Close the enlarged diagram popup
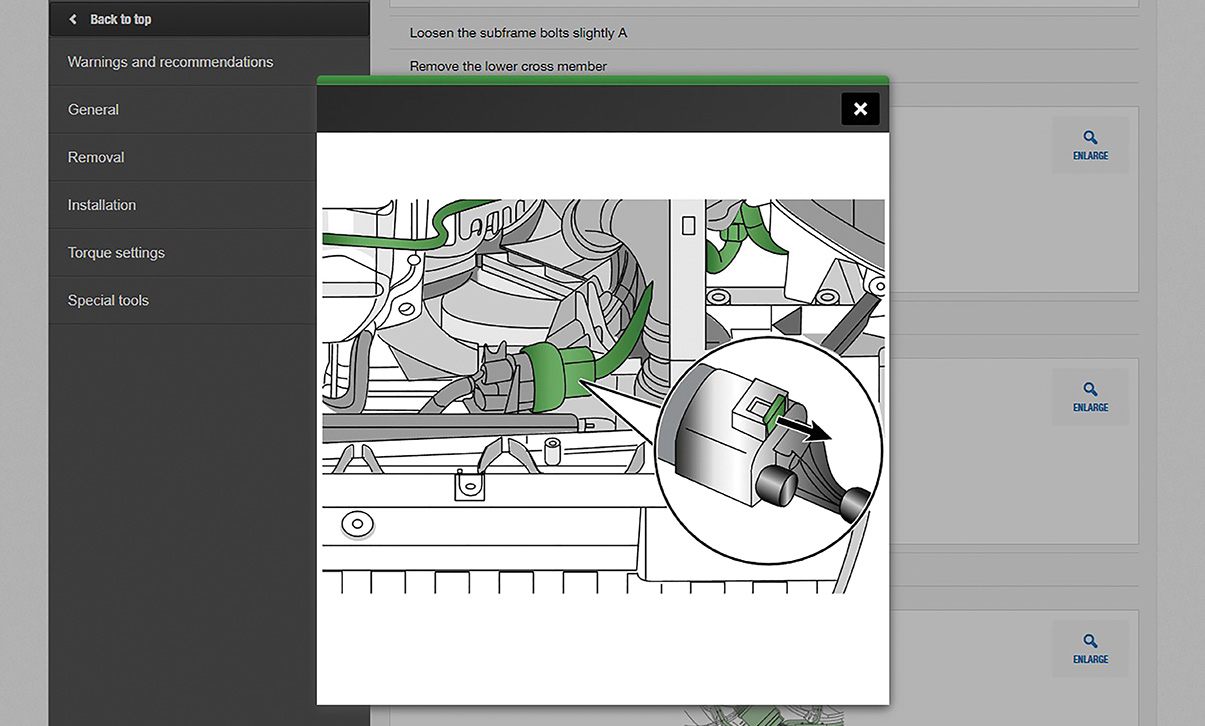Image resolution: width=1205 pixels, height=726 pixels. click(860, 109)
